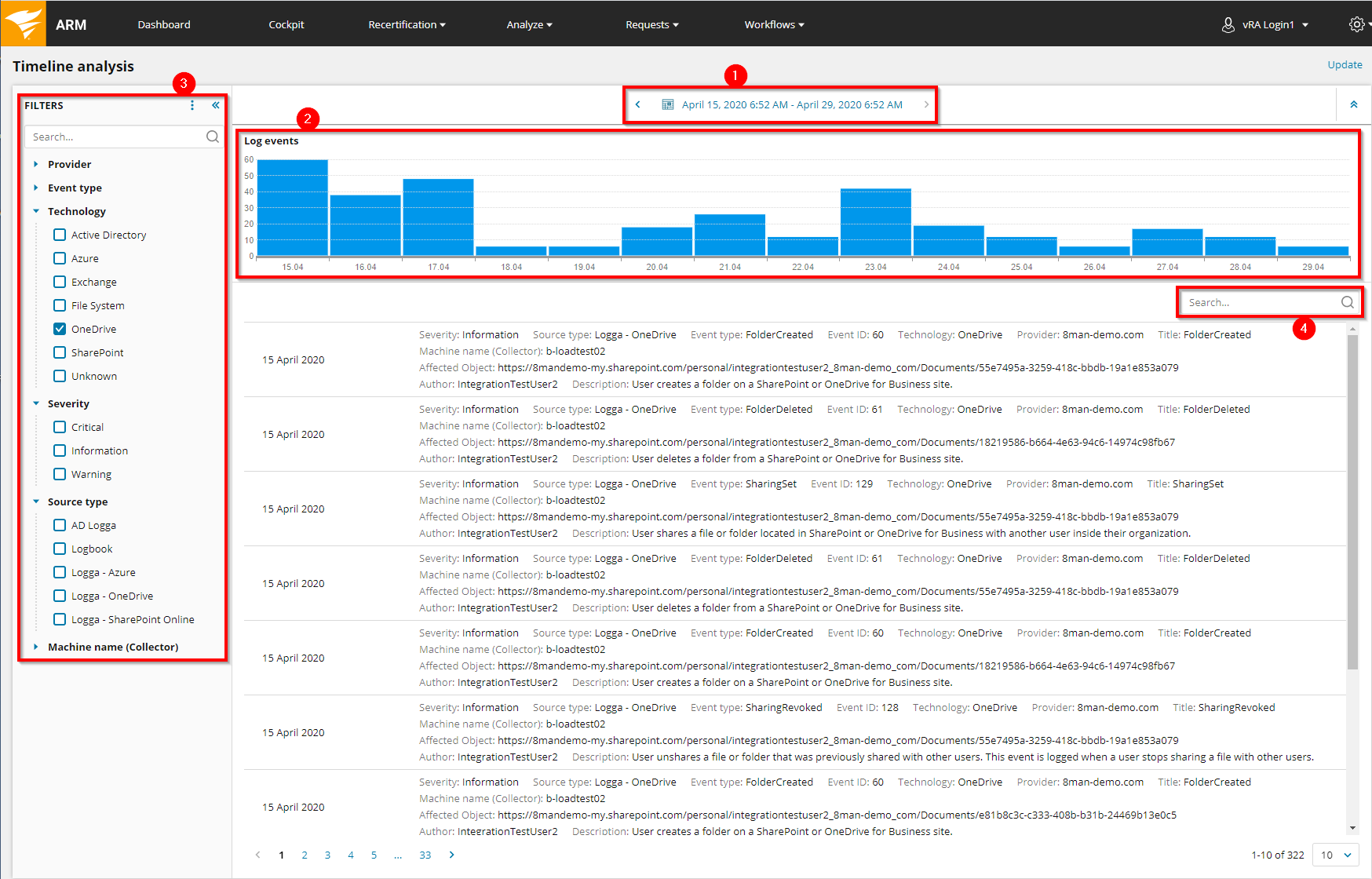Jump to page 33 of results
Viewport: 1372px width, 879px height.
[x=425, y=855]
